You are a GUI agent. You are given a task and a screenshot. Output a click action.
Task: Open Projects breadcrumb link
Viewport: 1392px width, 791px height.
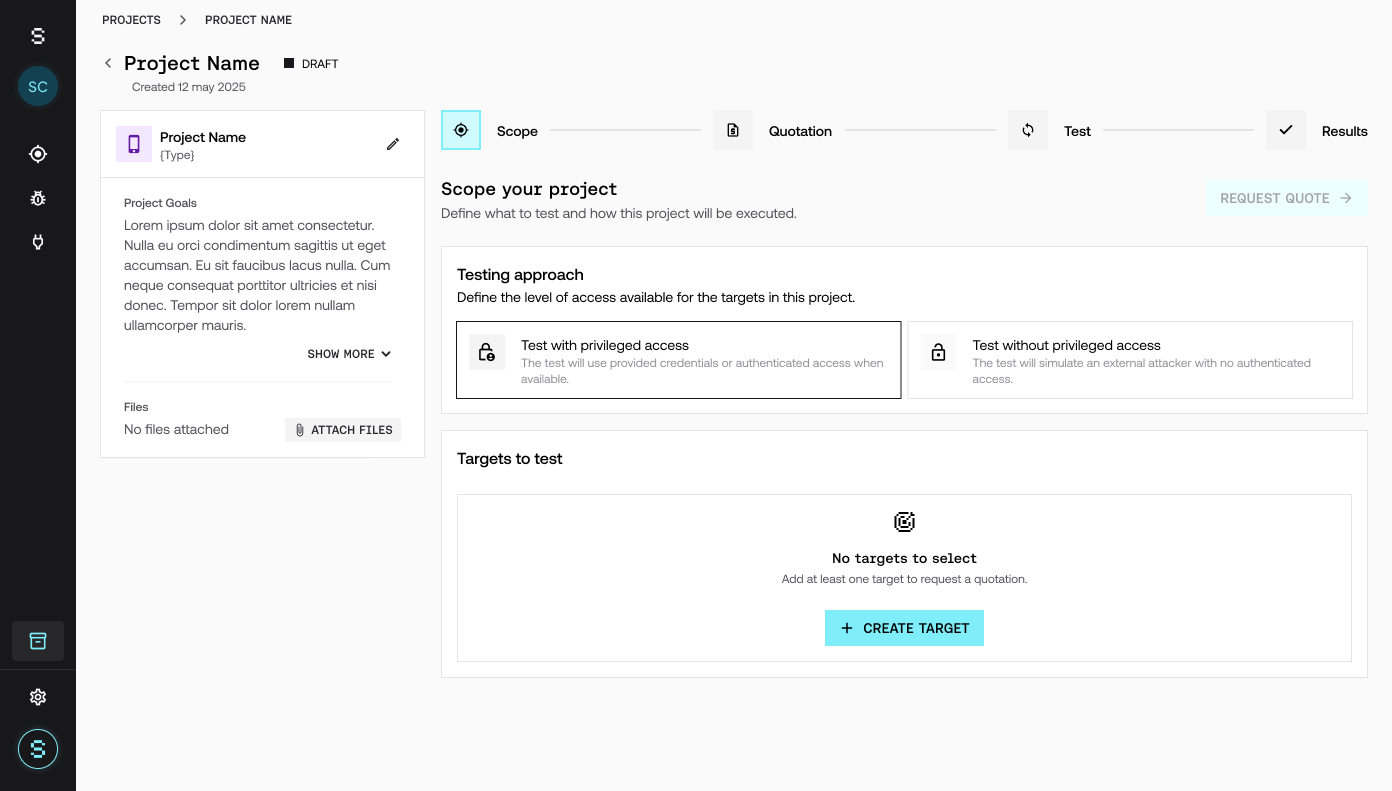point(131,20)
